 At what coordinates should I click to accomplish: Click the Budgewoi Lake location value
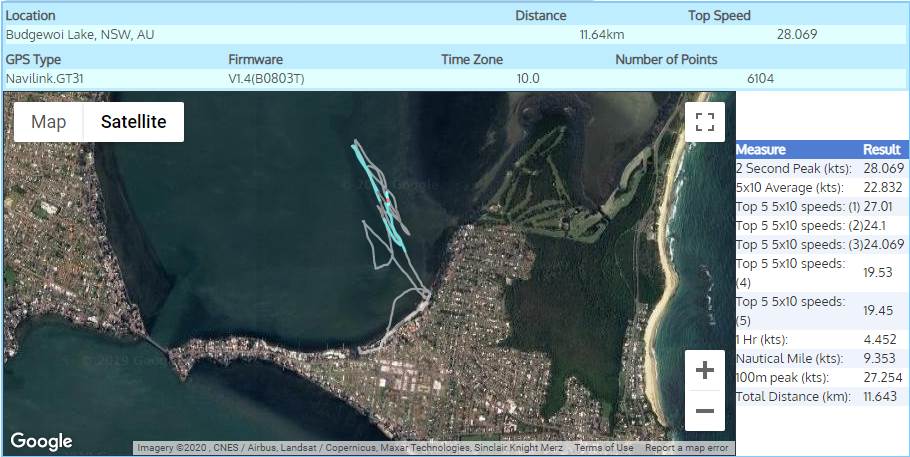[x=80, y=34]
